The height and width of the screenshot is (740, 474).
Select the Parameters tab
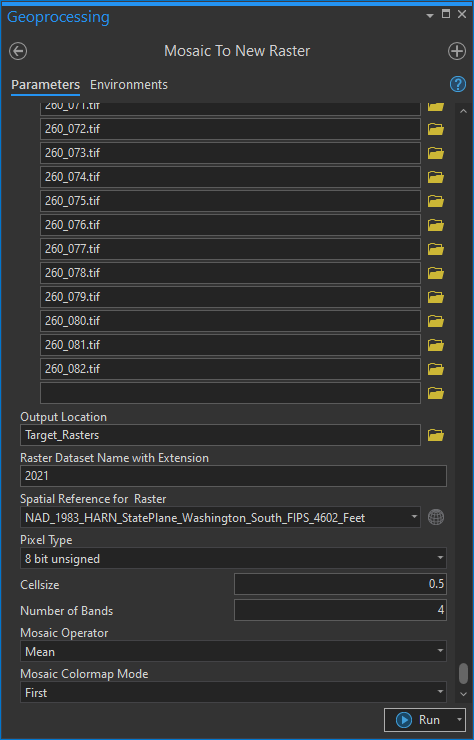click(x=45, y=85)
